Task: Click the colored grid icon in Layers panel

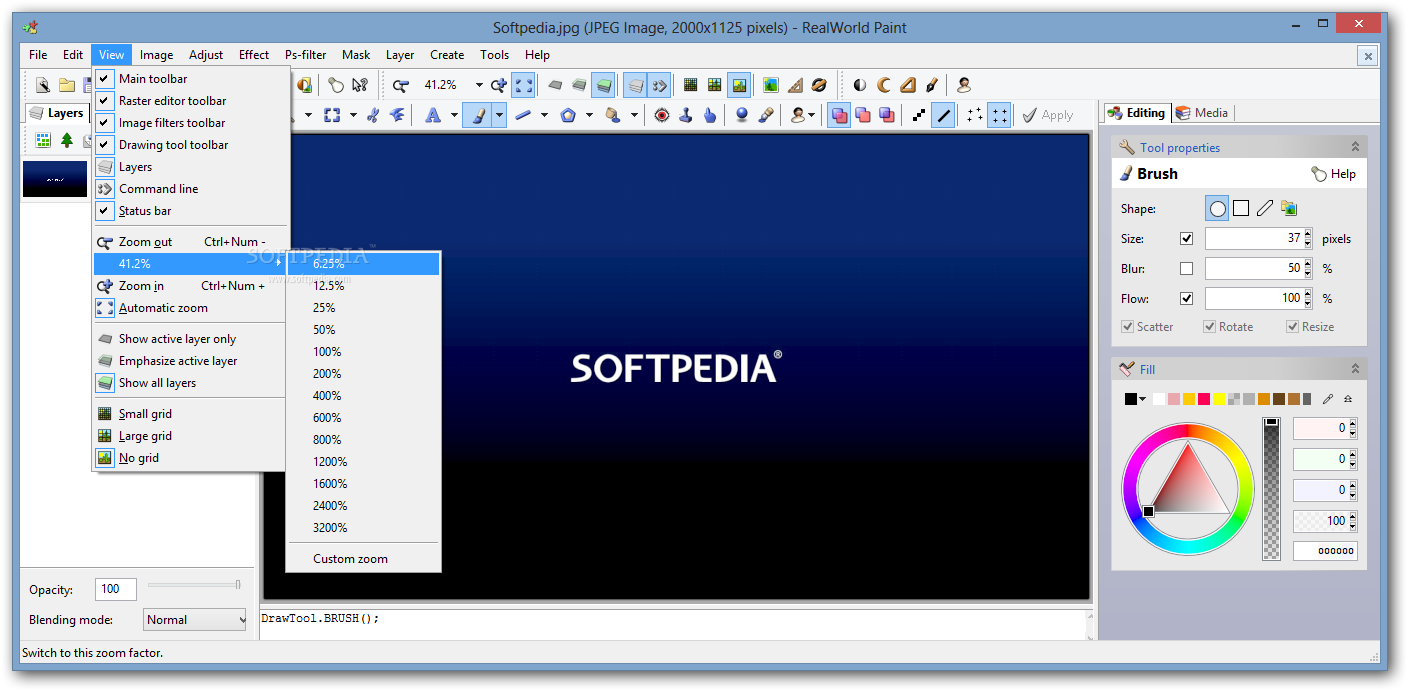Action: [x=43, y=140]
